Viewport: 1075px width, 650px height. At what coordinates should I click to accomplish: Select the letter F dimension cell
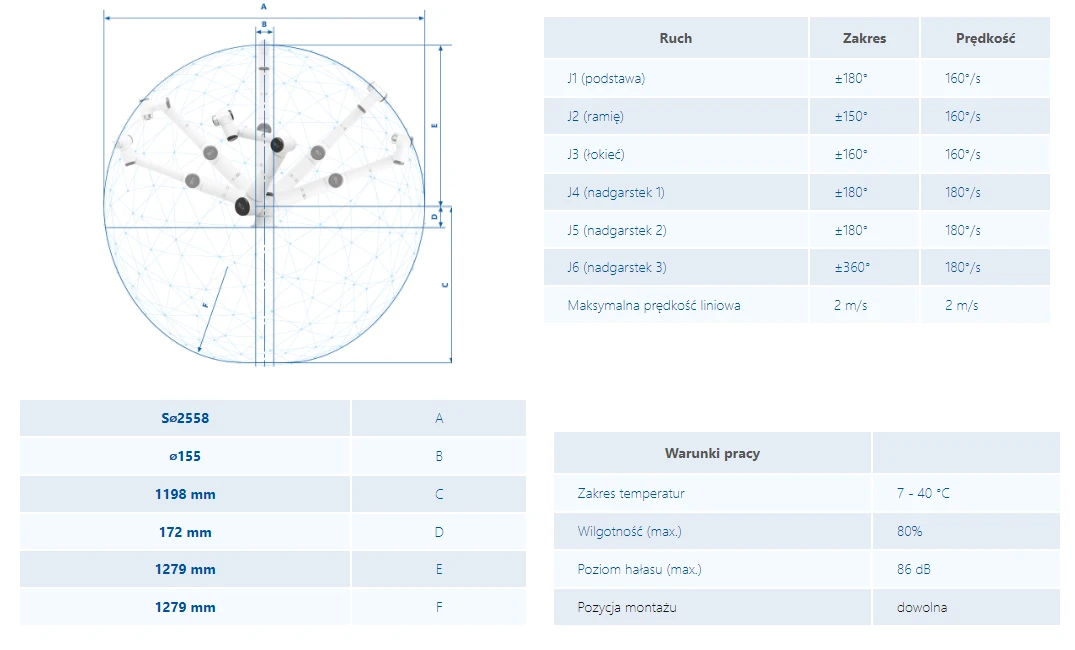[x=439, y=607]
